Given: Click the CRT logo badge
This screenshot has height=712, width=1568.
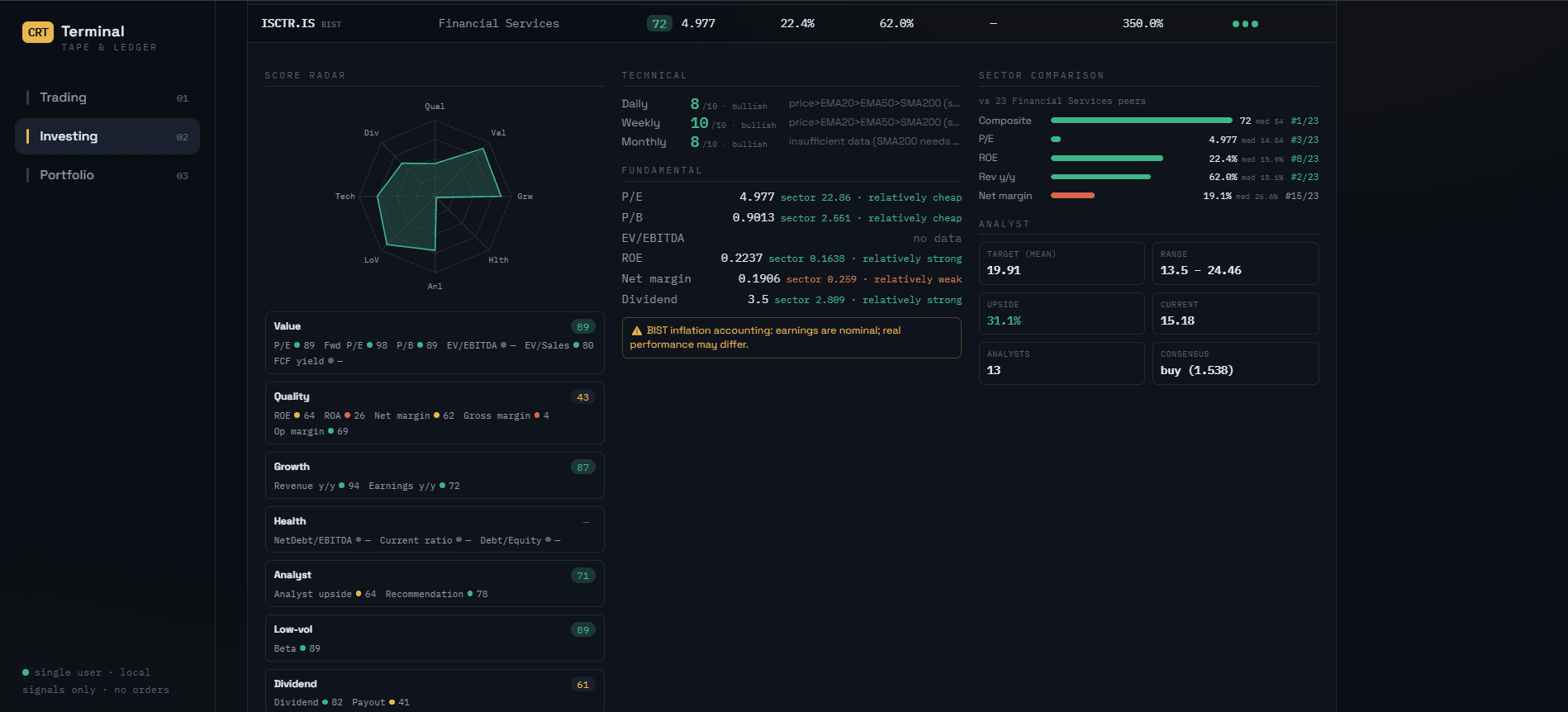Looking at the screenshot, I should [x=38, y=32].
